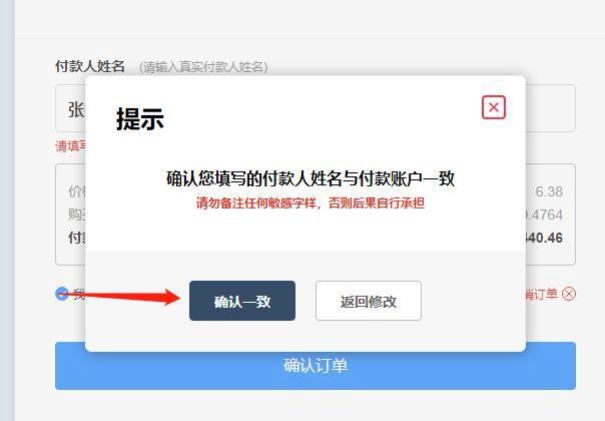Viewport: 605px width, 421px height.
Task: Click the 确认一致 button
Action: (x=242, y=301)
